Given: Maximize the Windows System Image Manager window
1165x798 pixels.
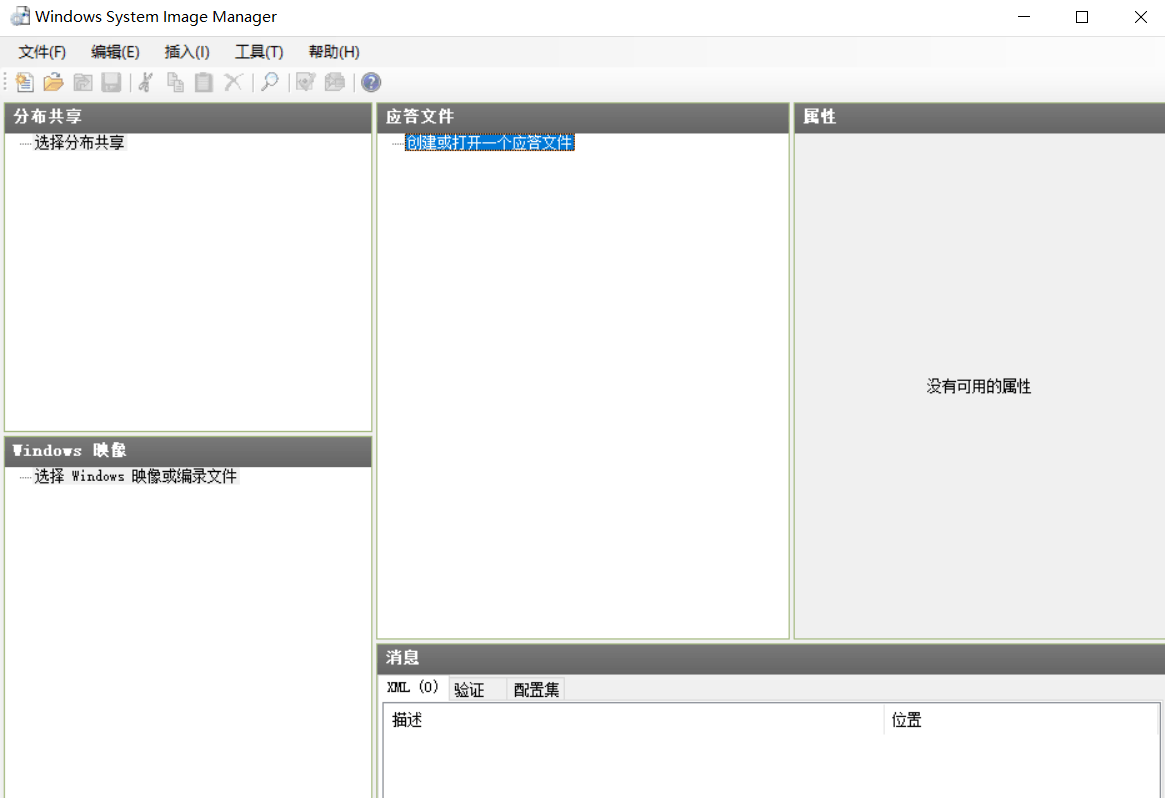Looking at the screenshot, I should click(x=1082, y=16).
